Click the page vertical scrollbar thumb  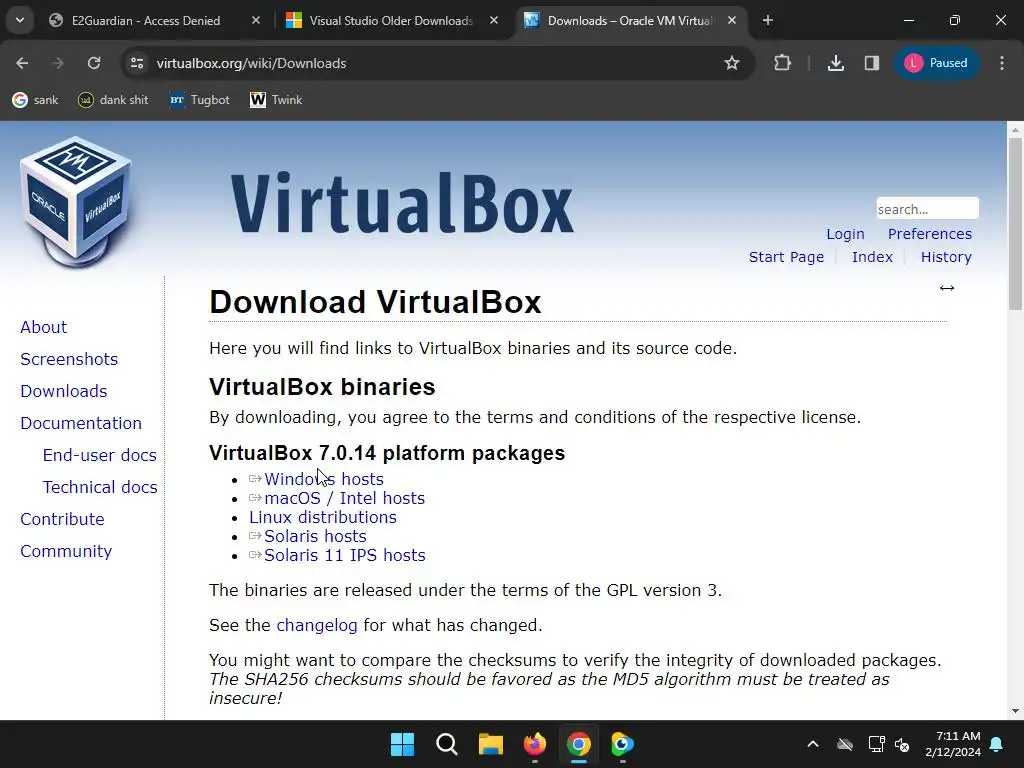point(1015,225)
